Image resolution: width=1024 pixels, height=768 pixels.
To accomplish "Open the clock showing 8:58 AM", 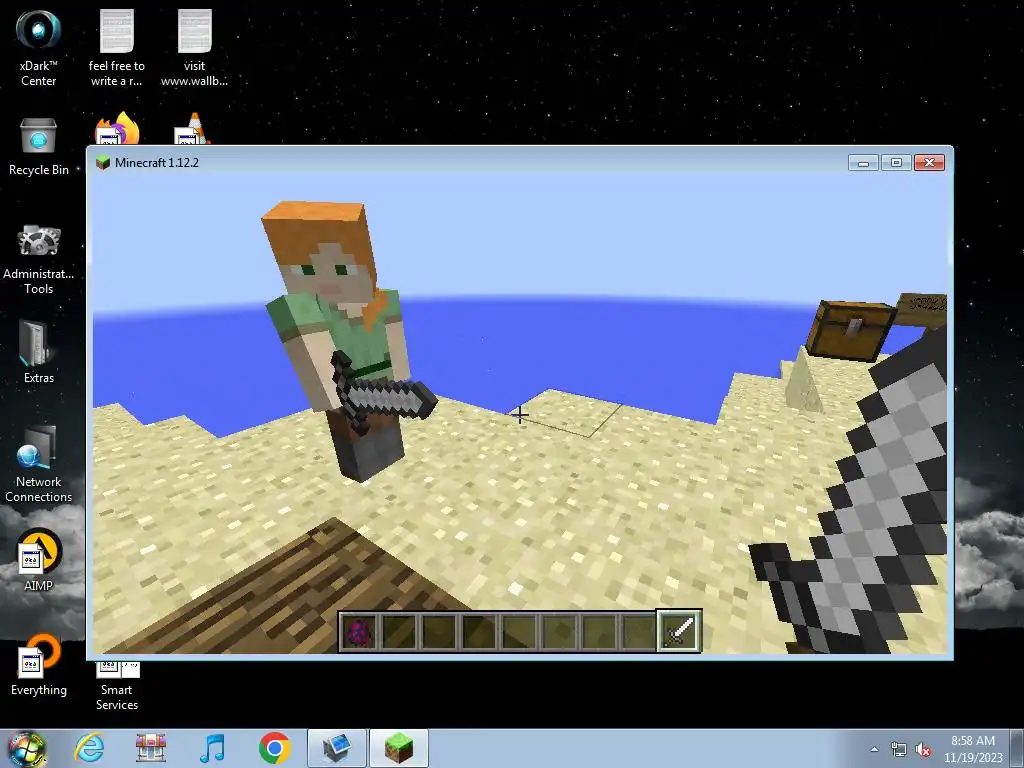I will tap(972, 749).
